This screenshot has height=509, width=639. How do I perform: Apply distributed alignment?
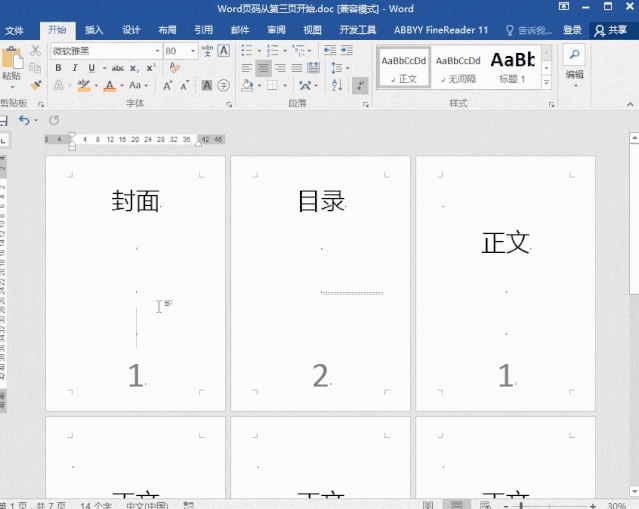tap(313, 68)
